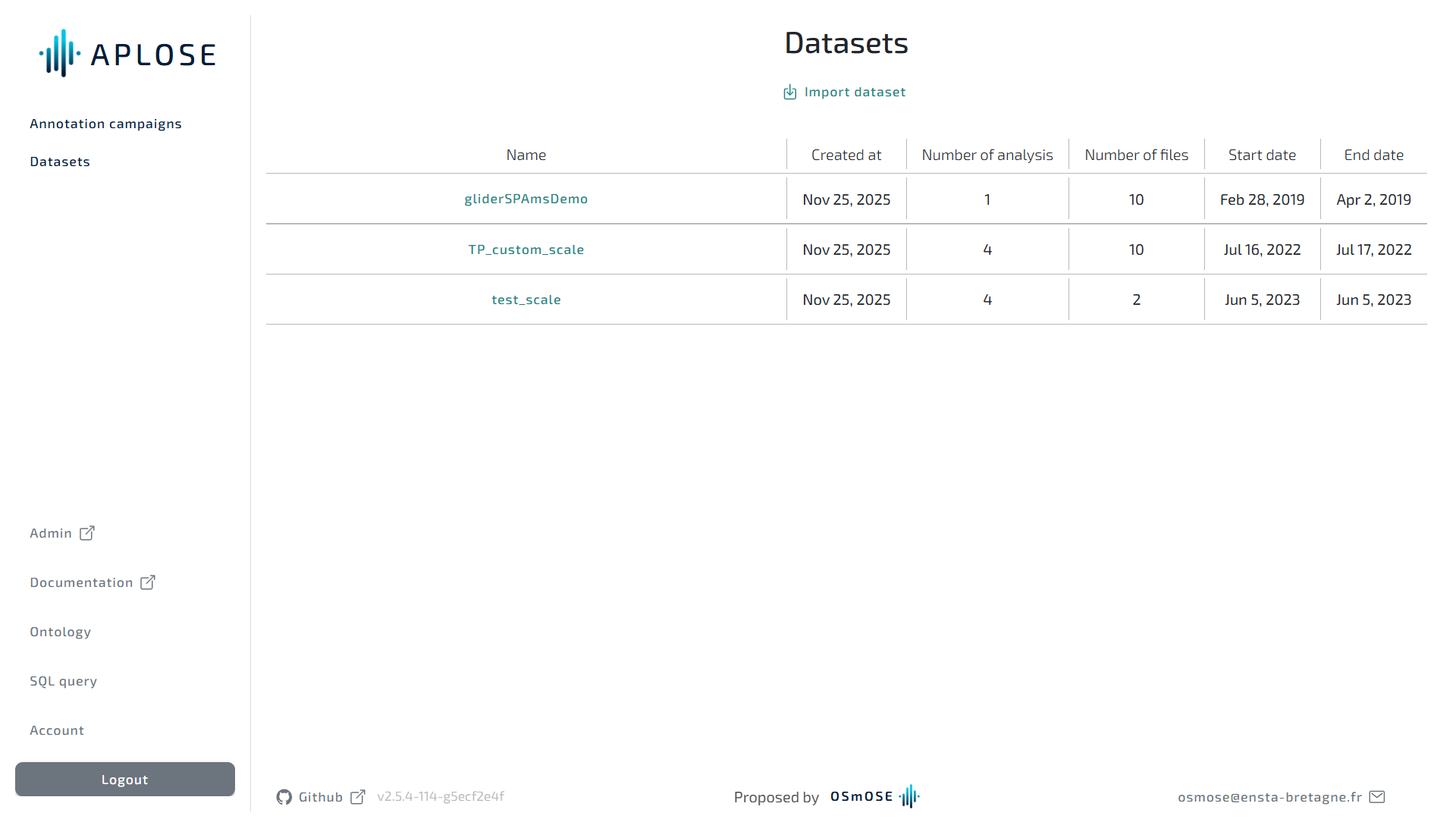Click the Github octocat icon

pos(284,797)
